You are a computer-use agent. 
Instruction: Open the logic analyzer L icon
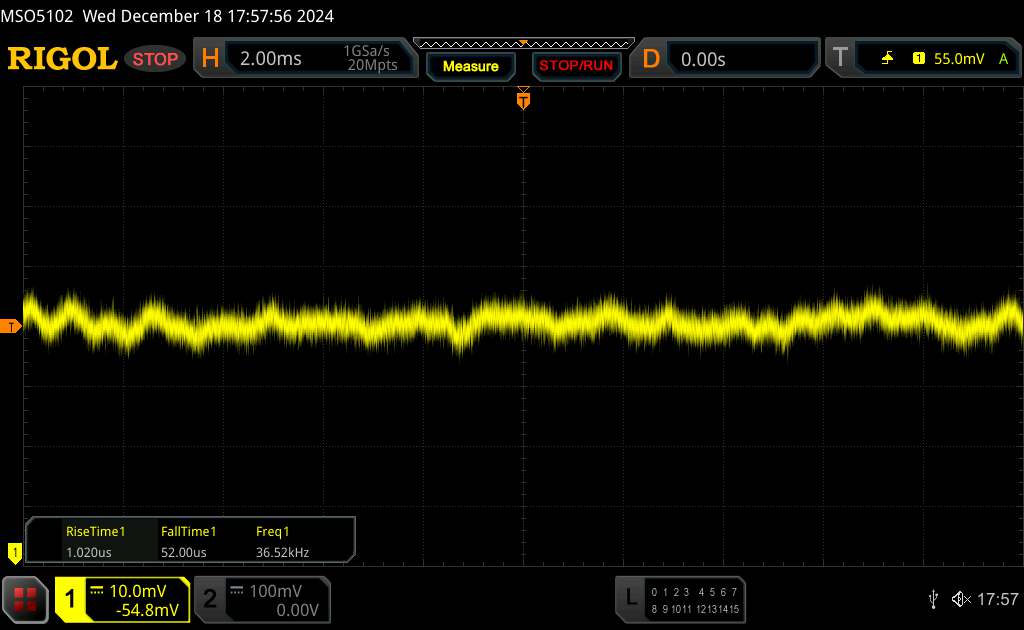631,598
